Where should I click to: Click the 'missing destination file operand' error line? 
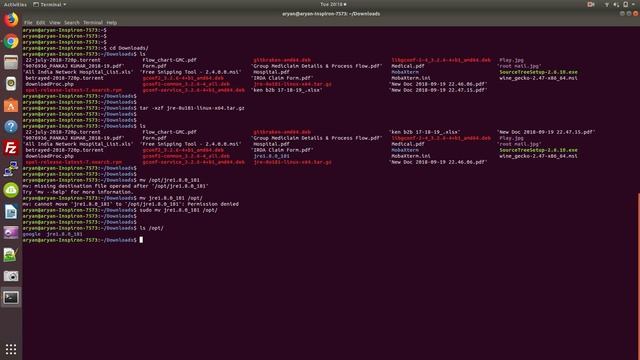tap(116, 186)
